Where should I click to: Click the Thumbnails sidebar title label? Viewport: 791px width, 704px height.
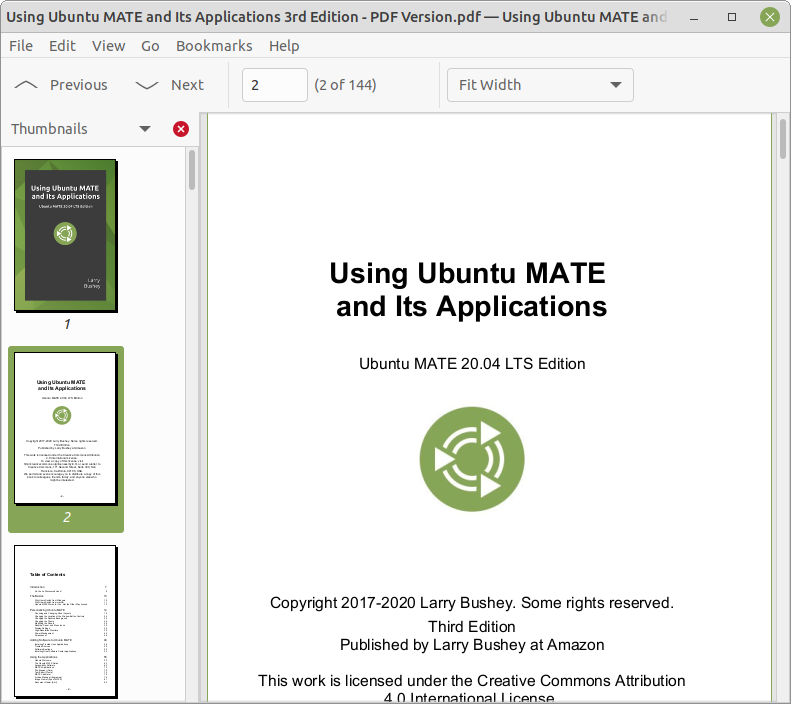49,129
